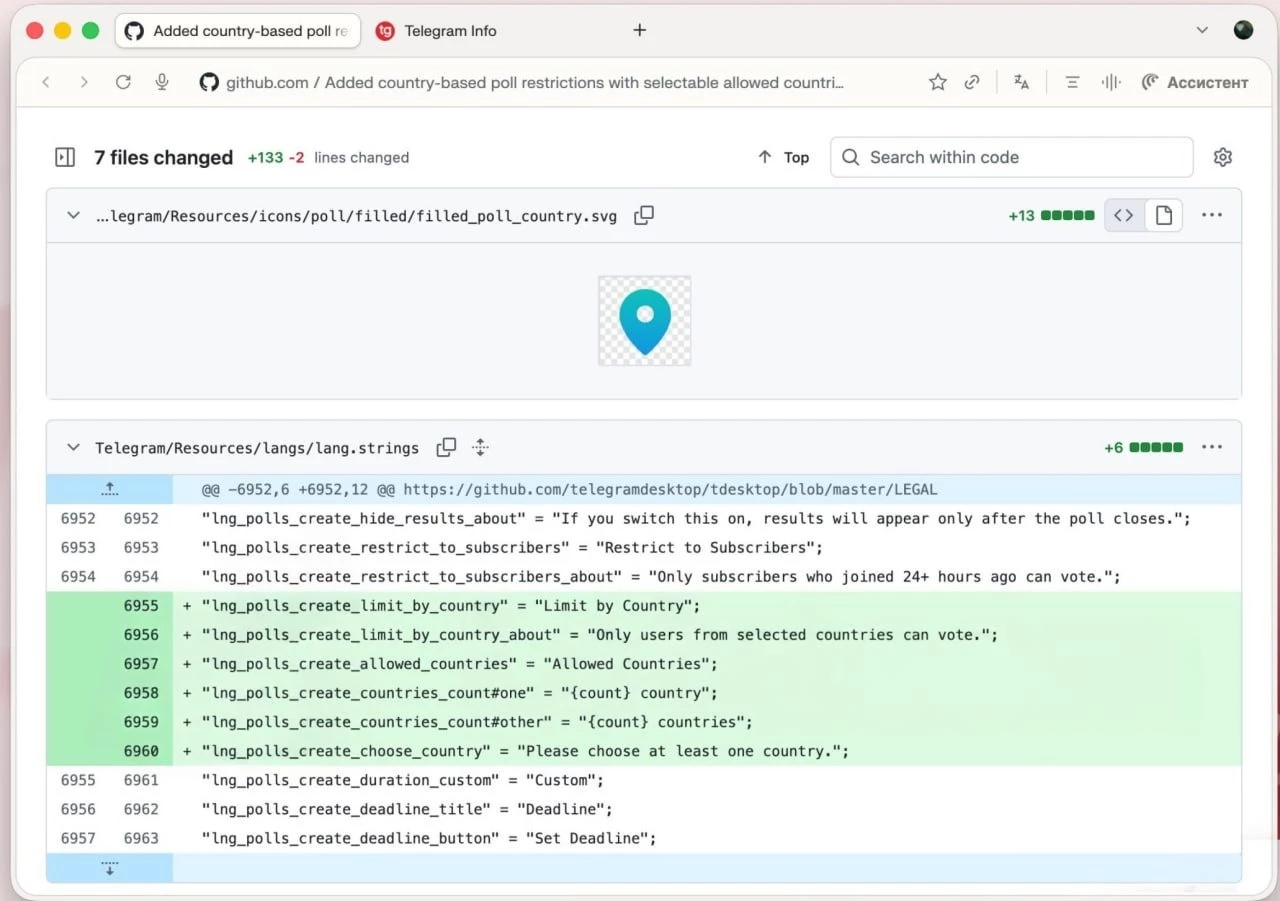Focus the Search within code field
Viewport: 1280px width, 901px height.
tap(1010, 157)
